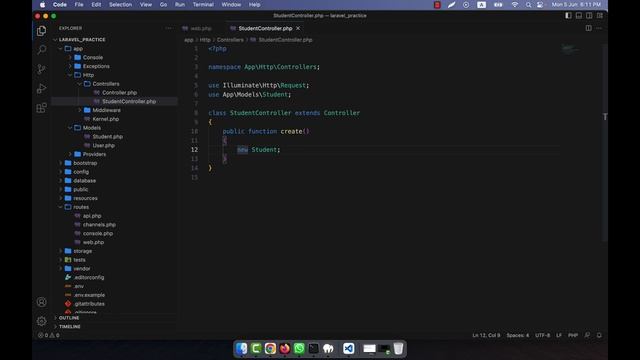Open the Manage gear icon
The image size is (640, 360).
pyautogui.click(x=41, y=321)
